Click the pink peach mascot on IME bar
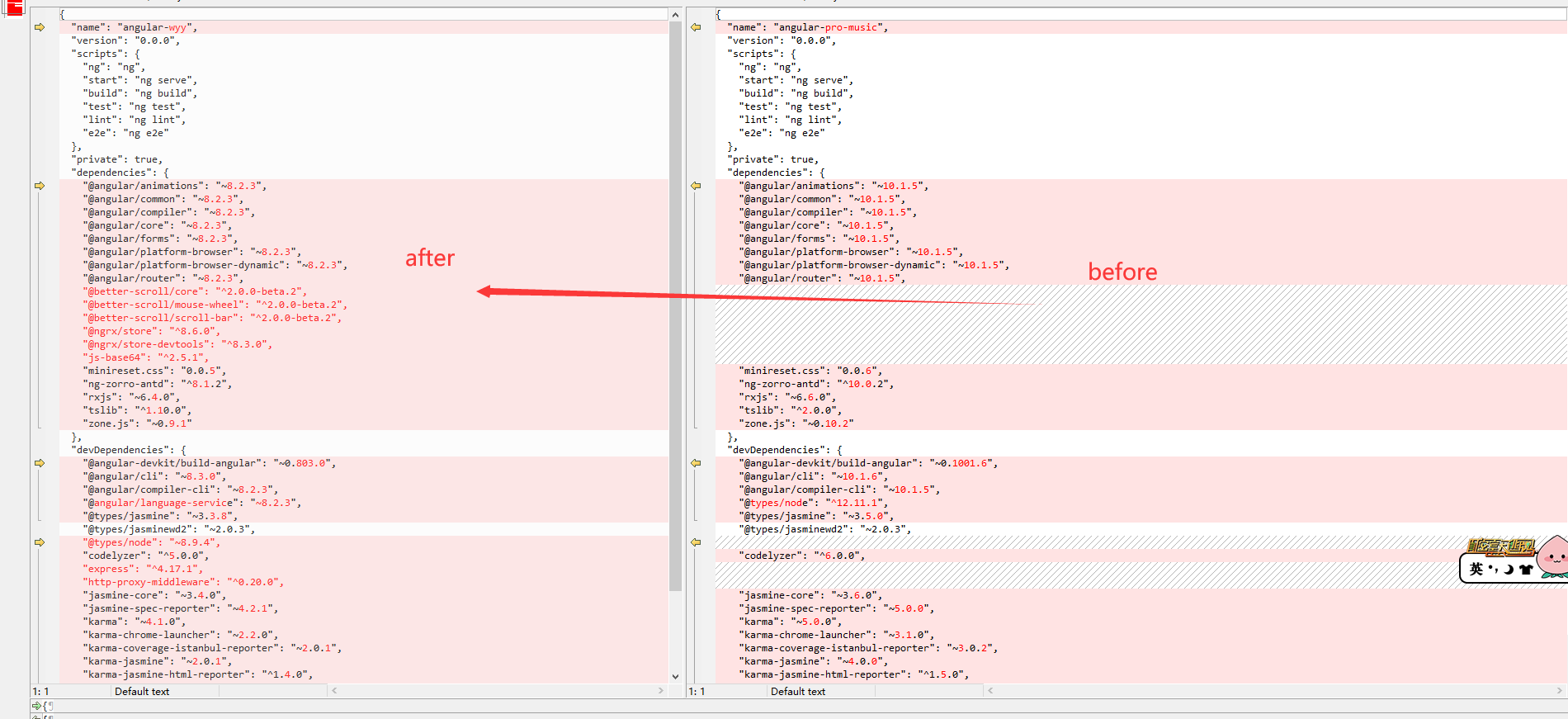This screenshot has height=719, width=1568. click(1553, 557)
